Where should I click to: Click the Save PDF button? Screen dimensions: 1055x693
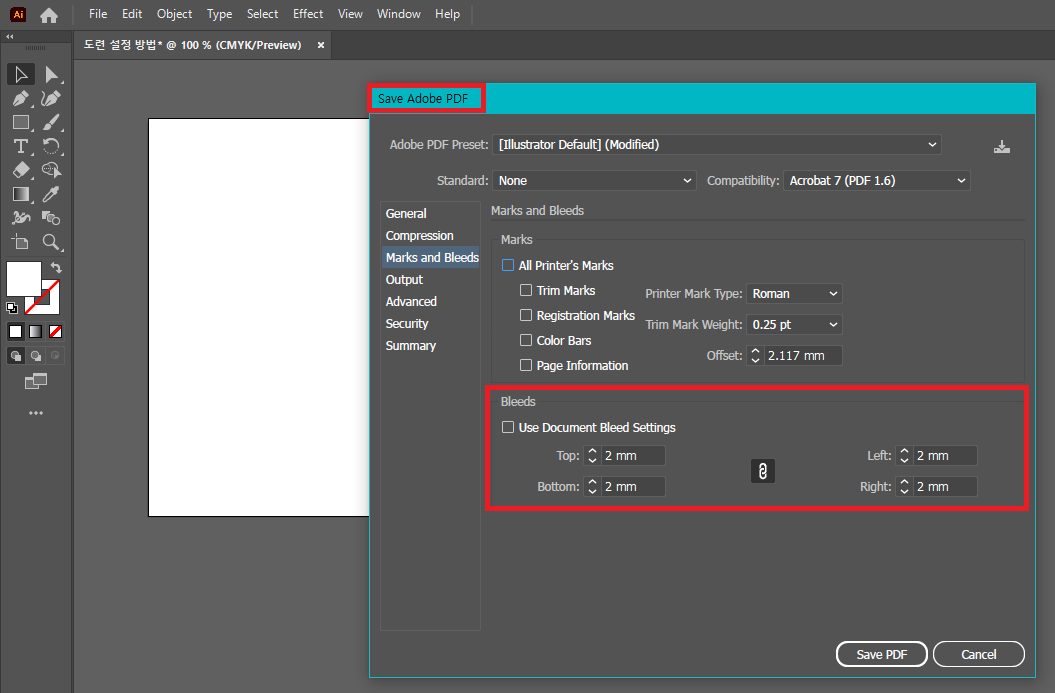pos(881,654)
